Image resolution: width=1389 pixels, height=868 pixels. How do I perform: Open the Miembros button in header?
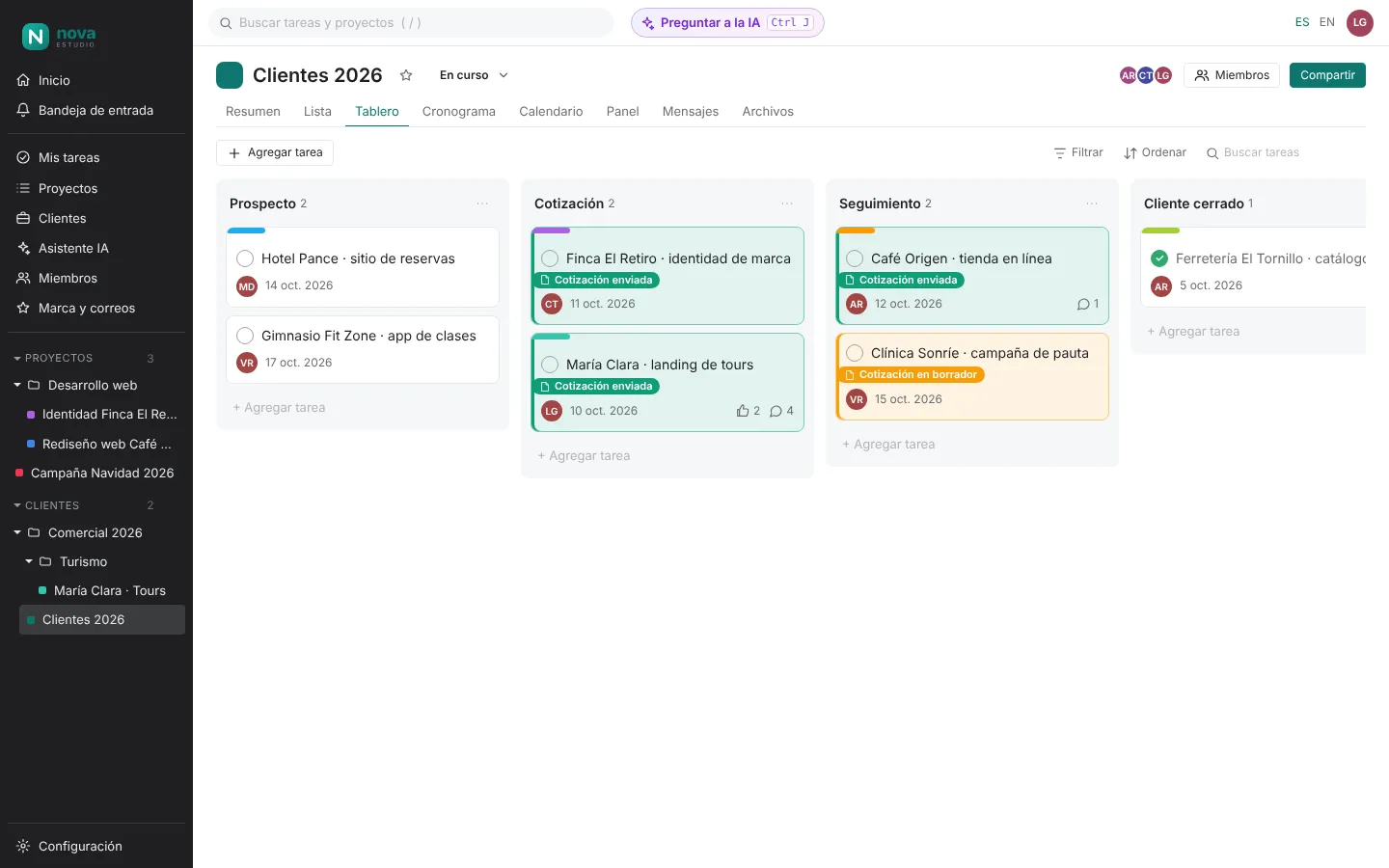coord(1232,75)
